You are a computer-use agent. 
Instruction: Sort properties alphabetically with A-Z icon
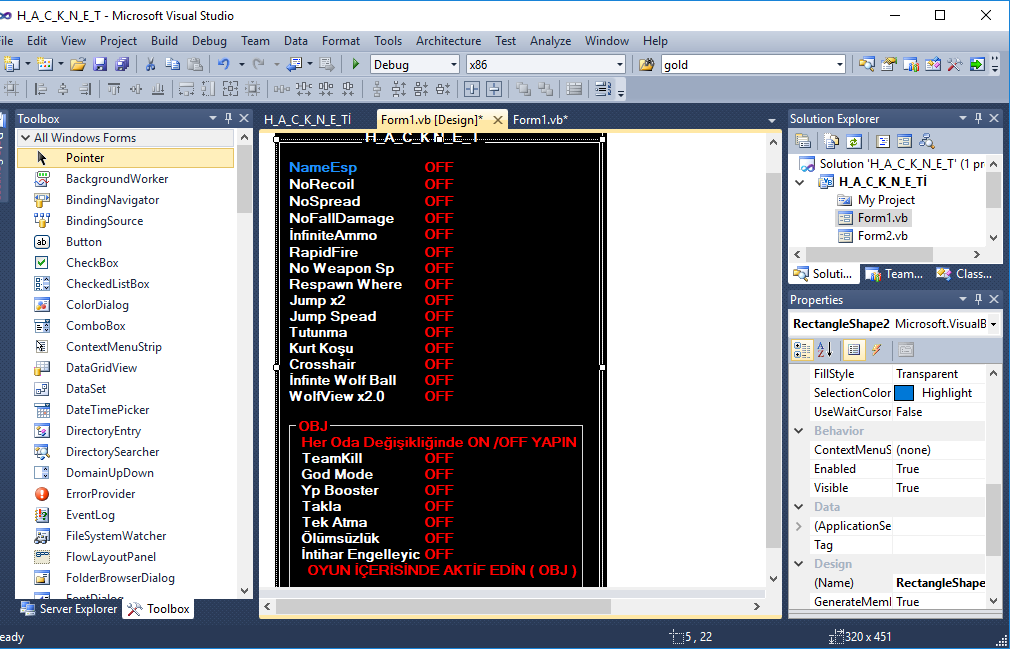[824, 350]
